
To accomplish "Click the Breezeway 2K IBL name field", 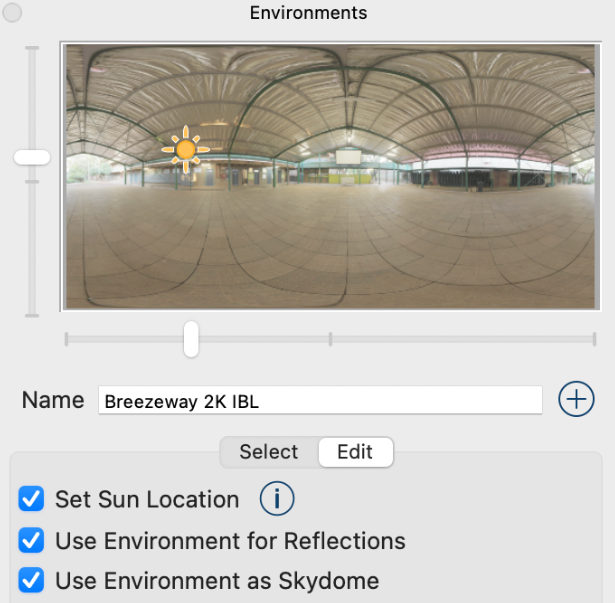I will 320,401.
